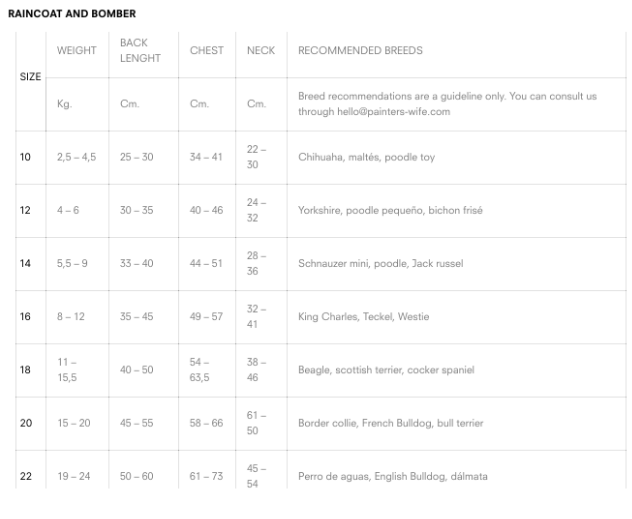Select the Border collie, French Bulldog breeds cell

[x=390, y=423]
